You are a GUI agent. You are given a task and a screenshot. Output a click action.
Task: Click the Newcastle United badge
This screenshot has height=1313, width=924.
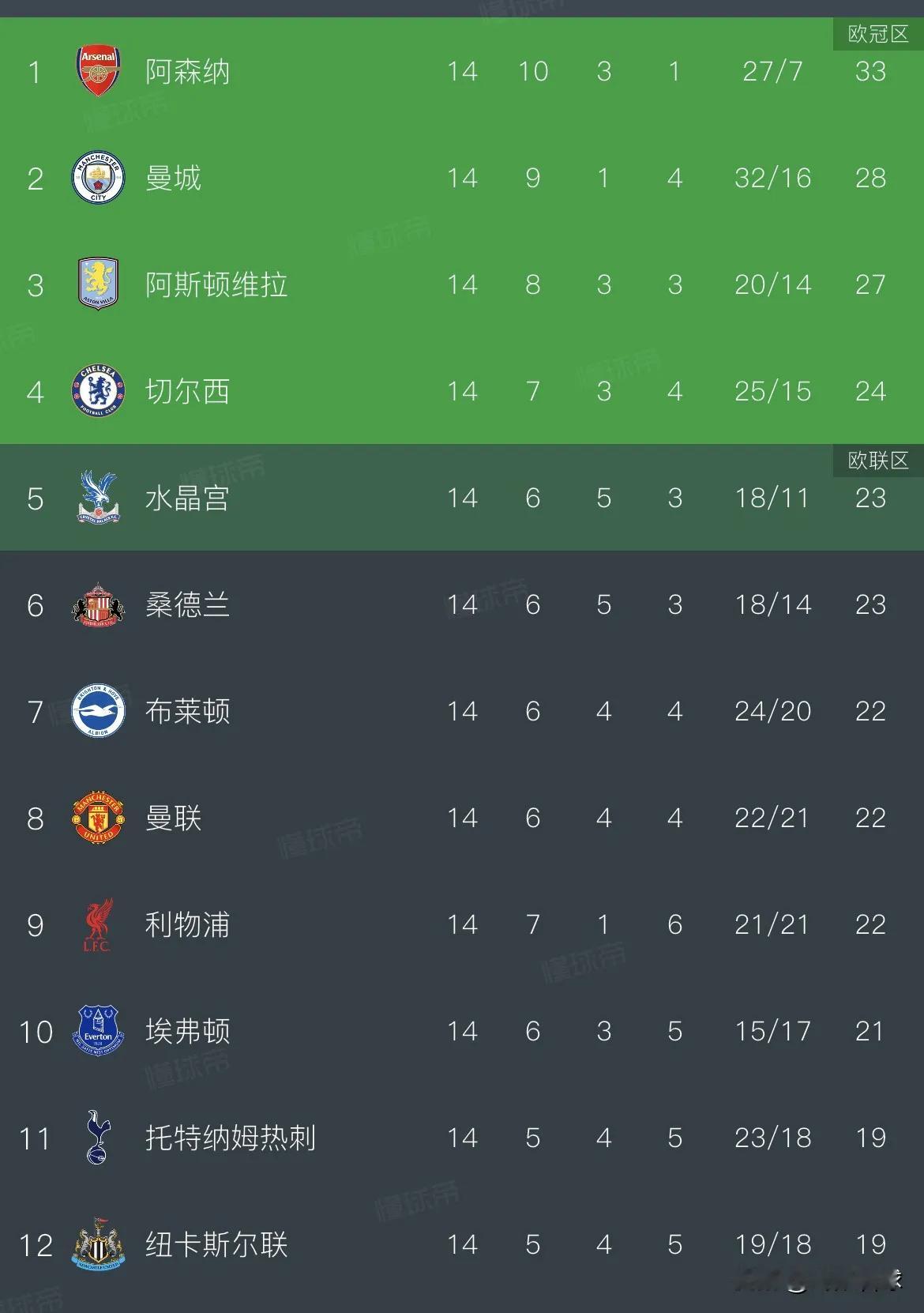click(x=97, y=1245)
